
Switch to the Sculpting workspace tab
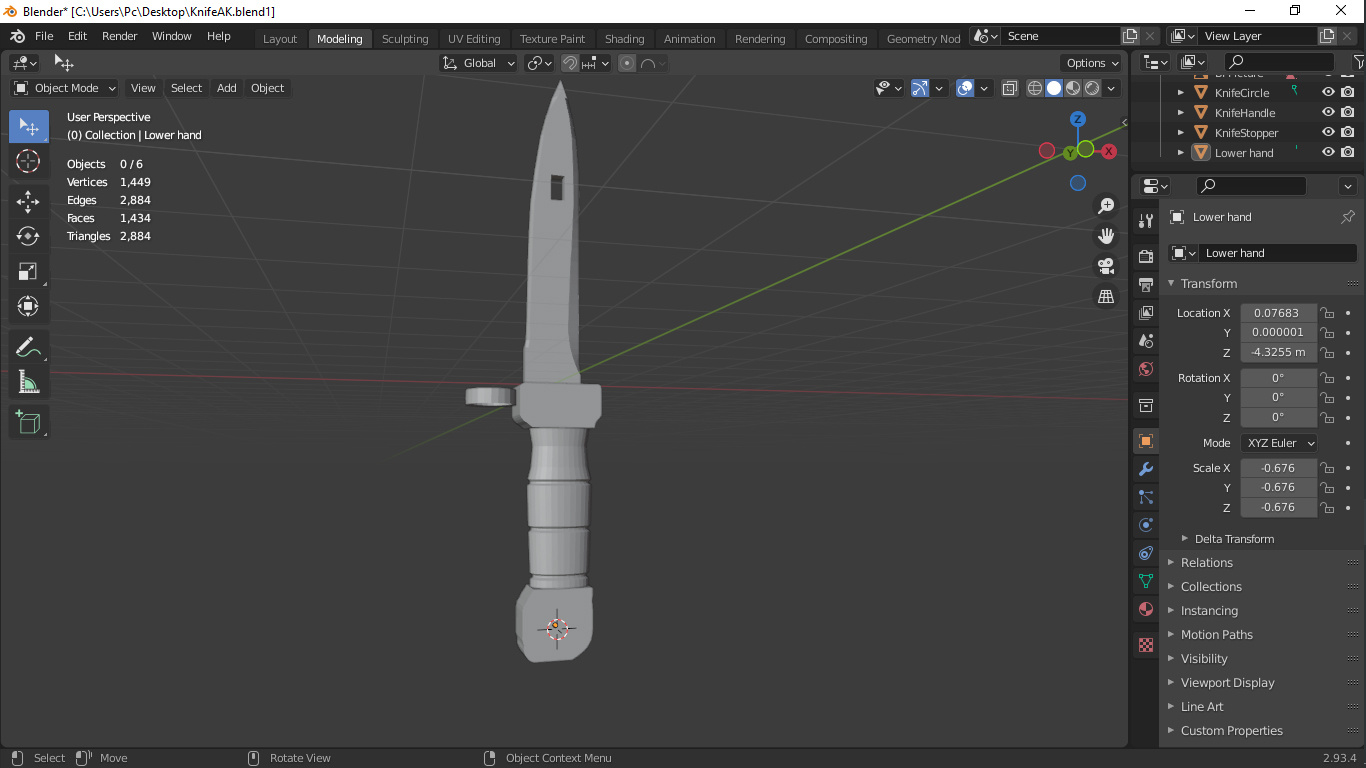coord(405,39)
